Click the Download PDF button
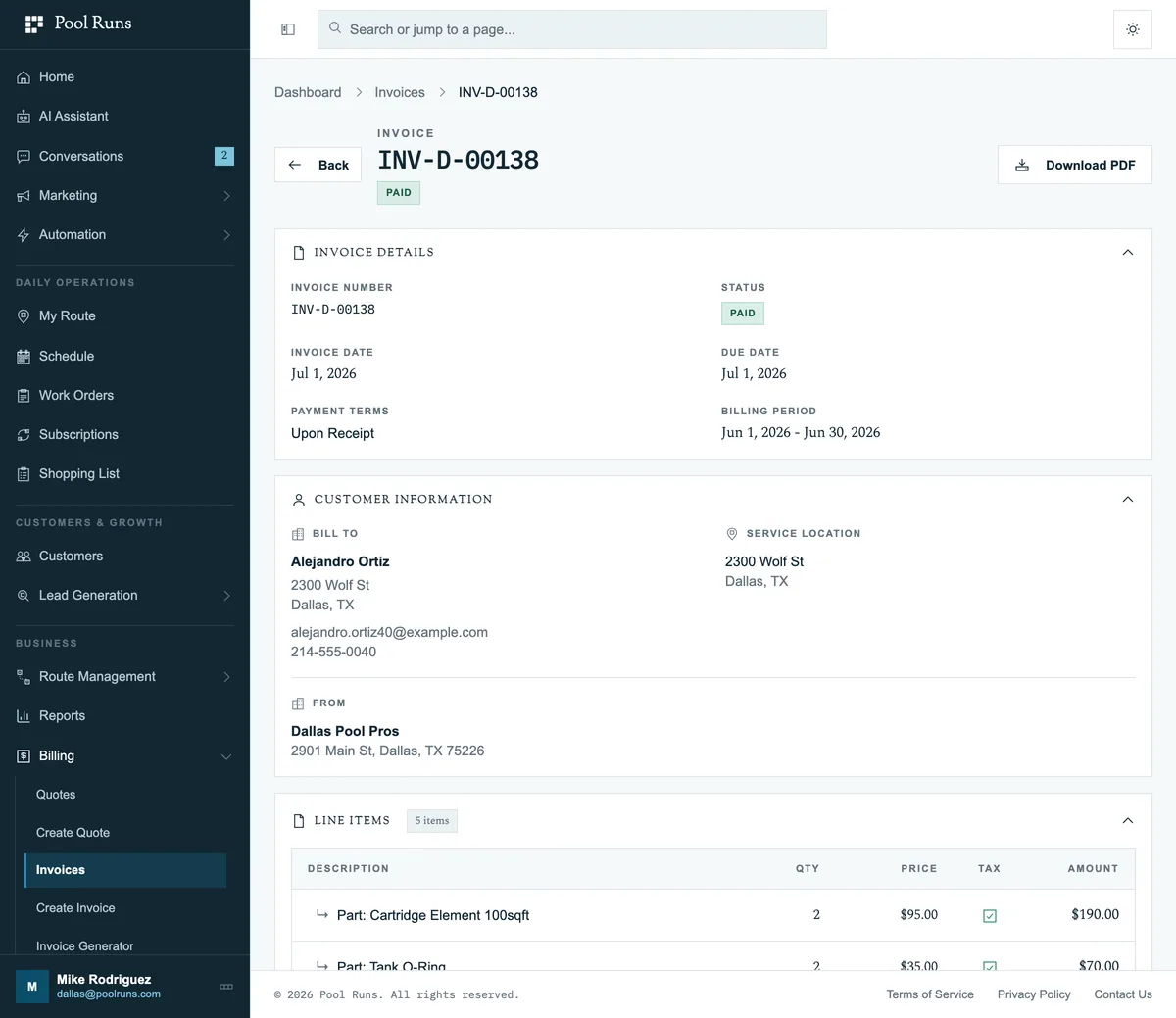 (1075, 165)
